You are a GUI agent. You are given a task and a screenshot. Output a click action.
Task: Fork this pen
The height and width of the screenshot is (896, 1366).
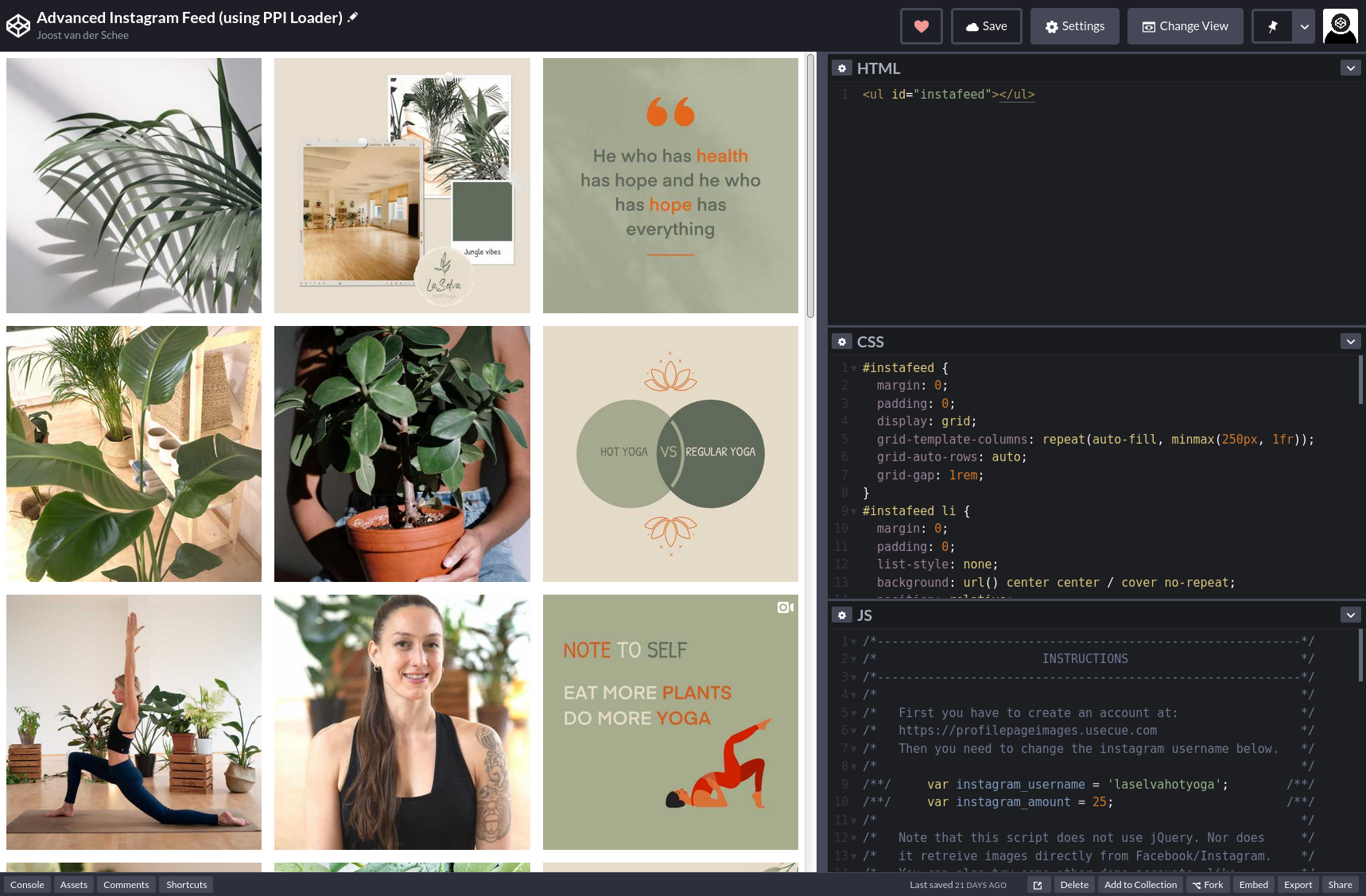click(x=1208, y=885)
